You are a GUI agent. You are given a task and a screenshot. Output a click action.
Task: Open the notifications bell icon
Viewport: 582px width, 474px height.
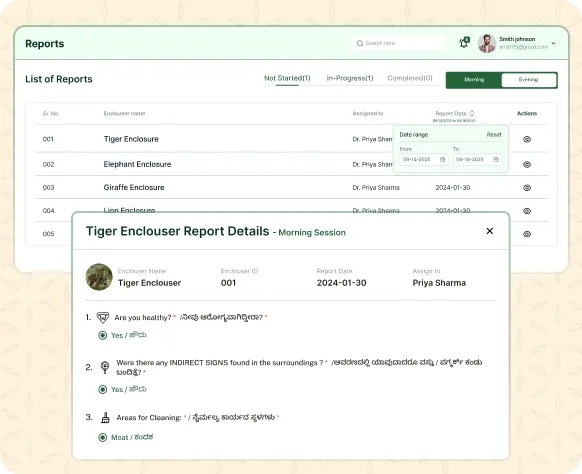coord(464,42)
